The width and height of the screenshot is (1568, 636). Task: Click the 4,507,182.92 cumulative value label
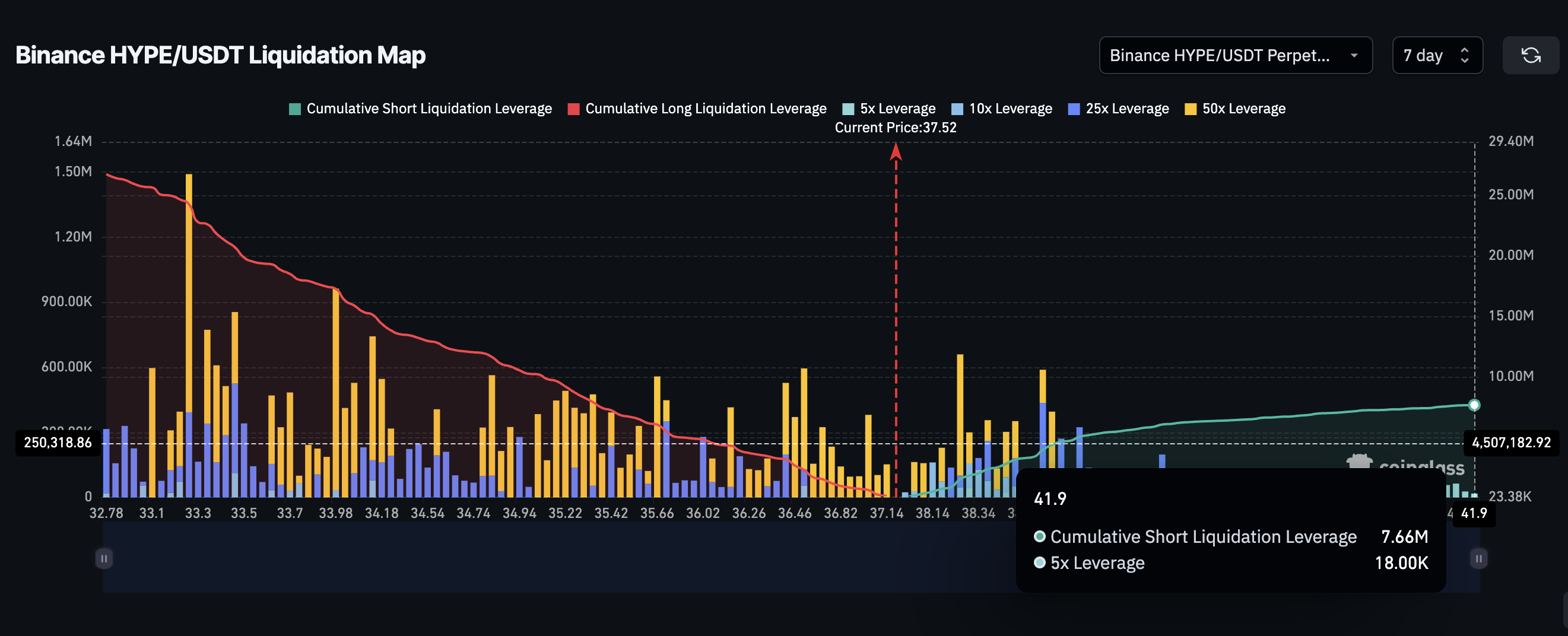pos(1512,443)
